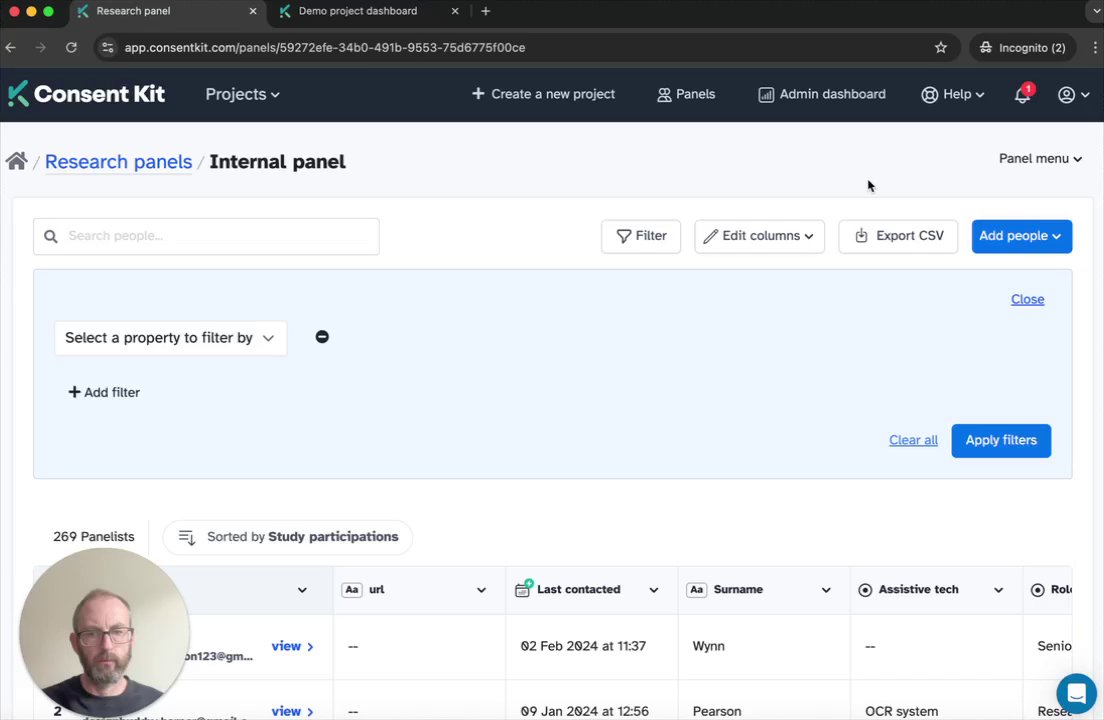Open the chat support widget
Screen dimensions: 1104x720
[1076, 692]
